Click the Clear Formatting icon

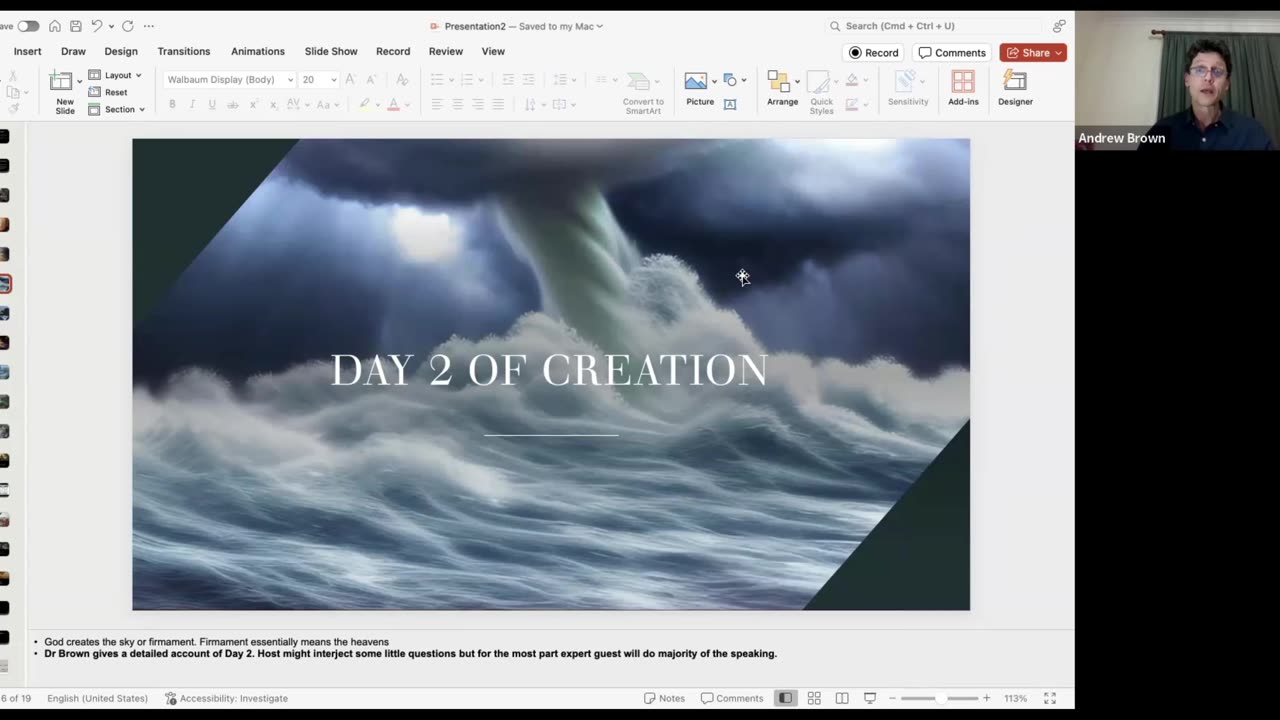tap(402, 79)
